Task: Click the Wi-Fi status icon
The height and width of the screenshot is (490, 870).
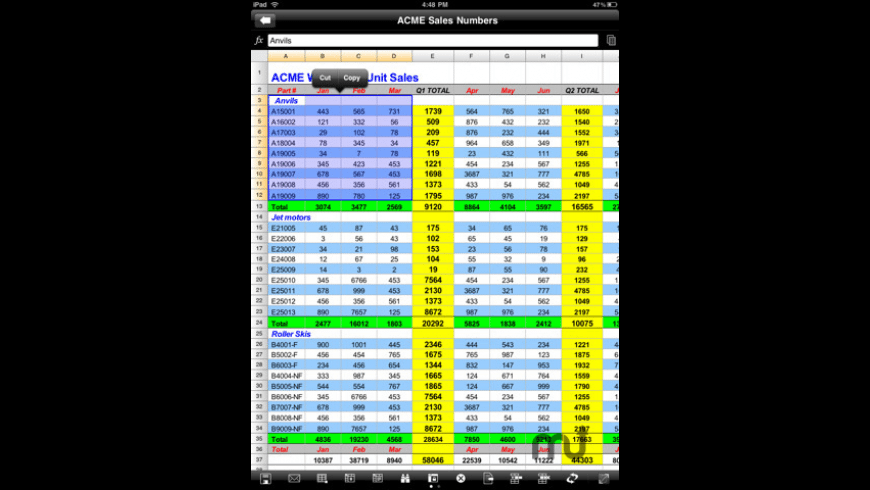Action: point(275,4)
